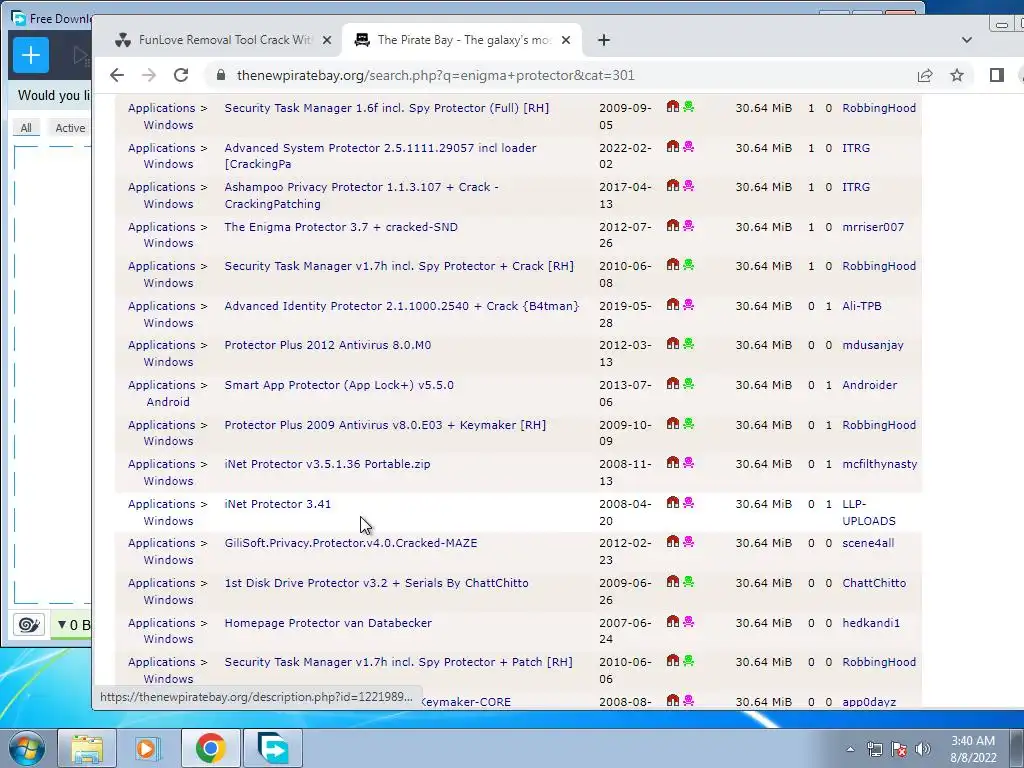Open a new Chrome tab
Viewport: 1024px width, 768px height.
tap(603, 40)
